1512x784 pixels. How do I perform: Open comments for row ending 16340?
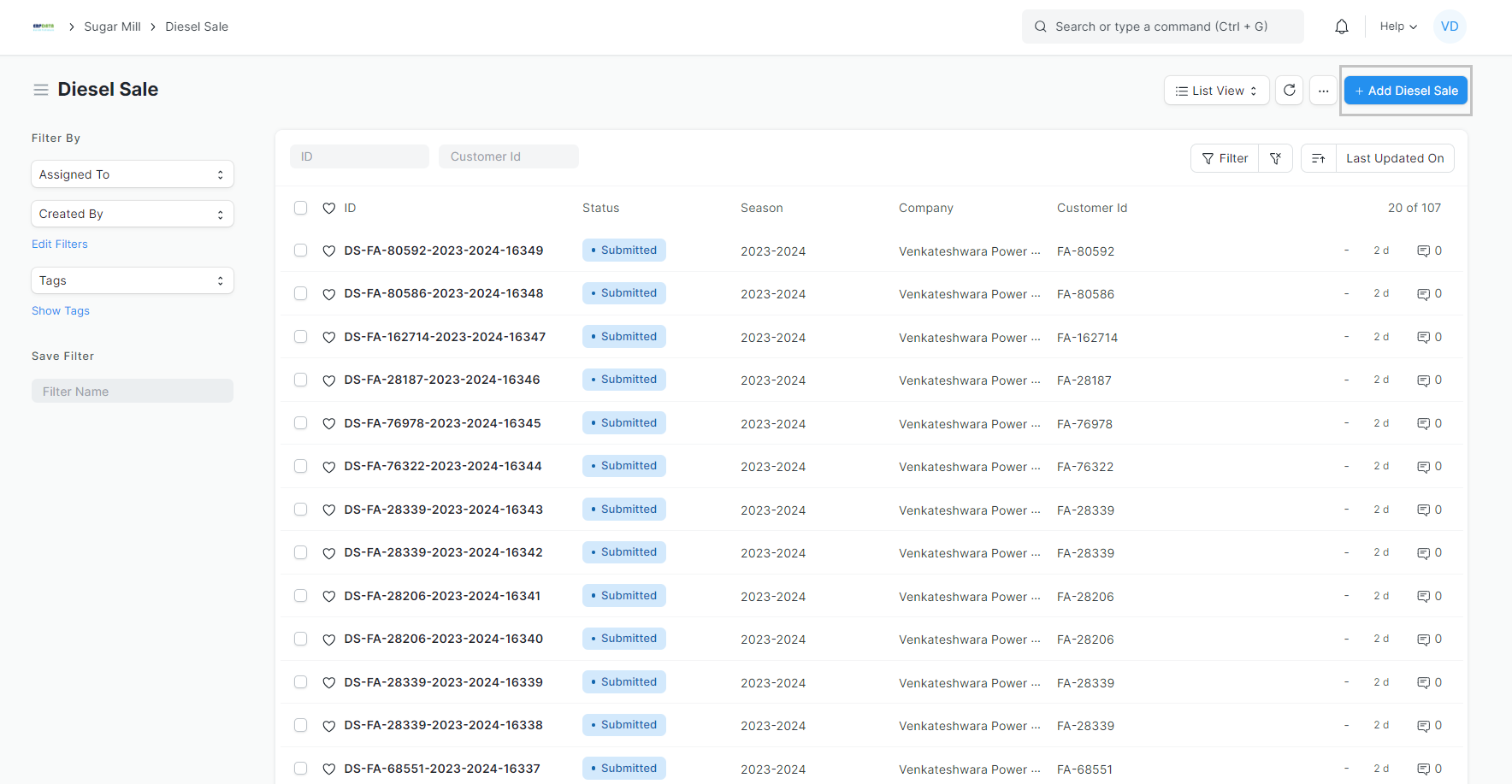[1429, 640]
